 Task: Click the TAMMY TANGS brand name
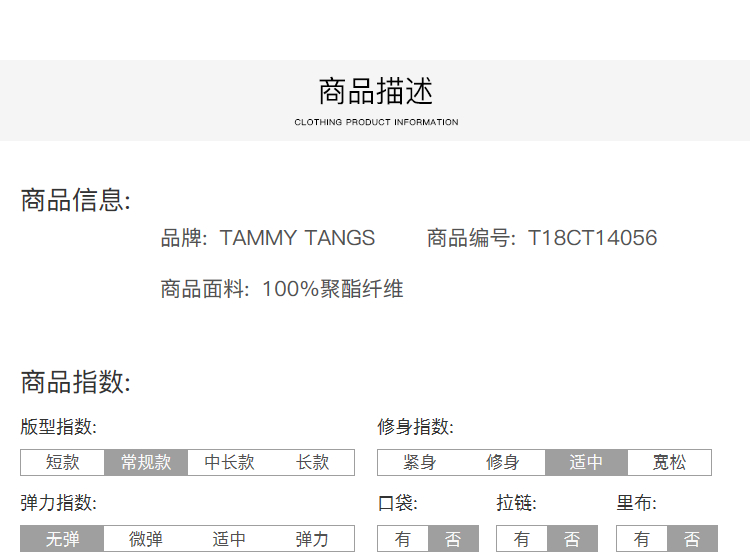297,238
